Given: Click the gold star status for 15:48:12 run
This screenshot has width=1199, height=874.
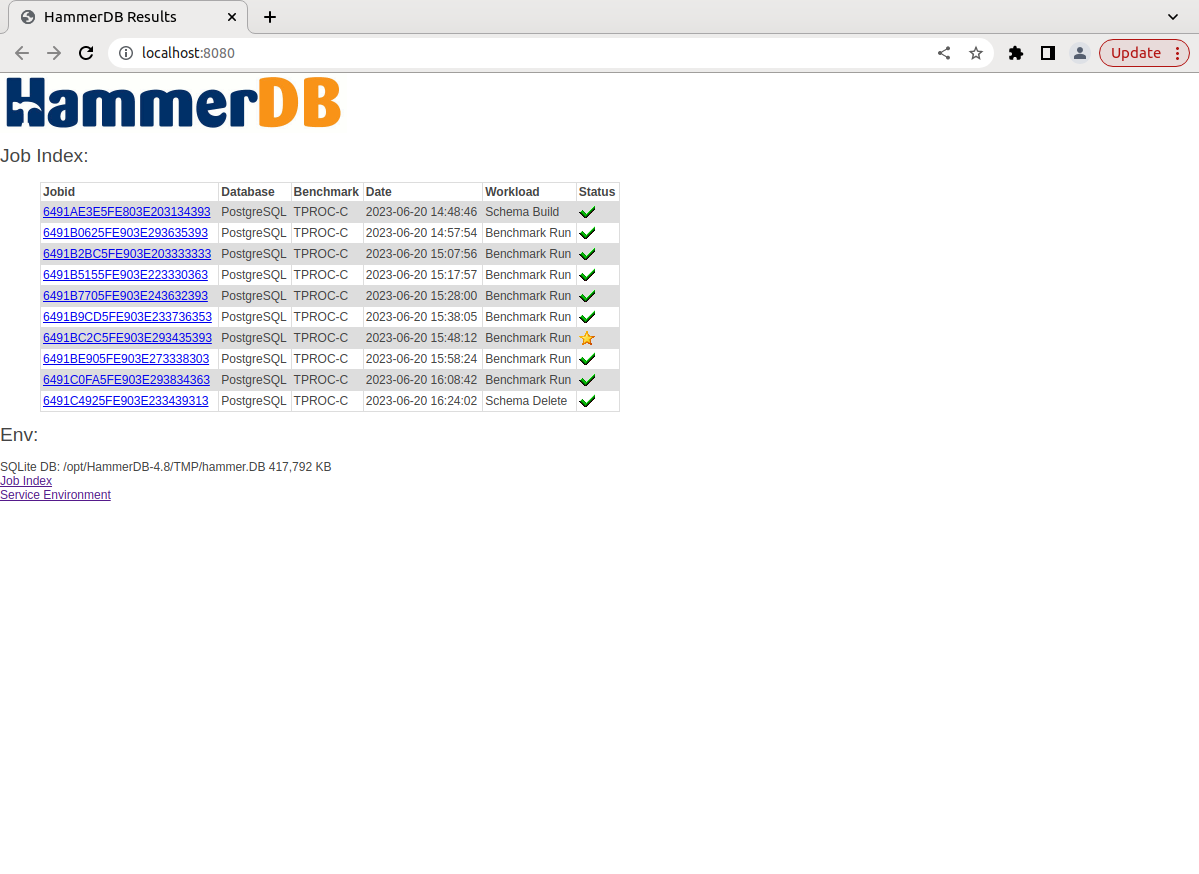Looking at the screenshot, I should [x=587, y=338].
